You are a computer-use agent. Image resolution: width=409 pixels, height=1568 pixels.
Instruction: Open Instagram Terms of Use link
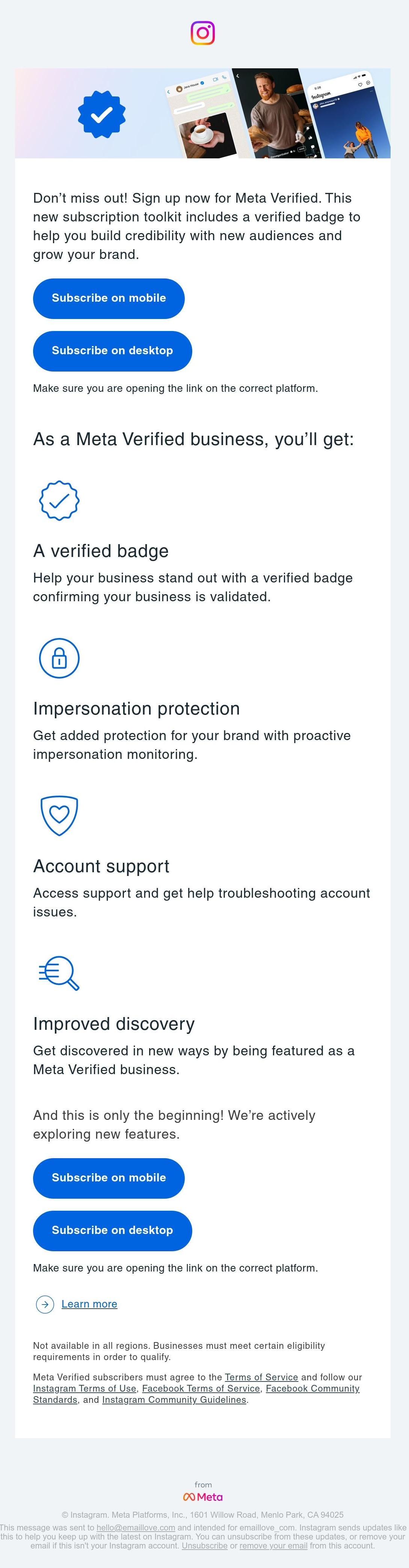(85, 1389)
